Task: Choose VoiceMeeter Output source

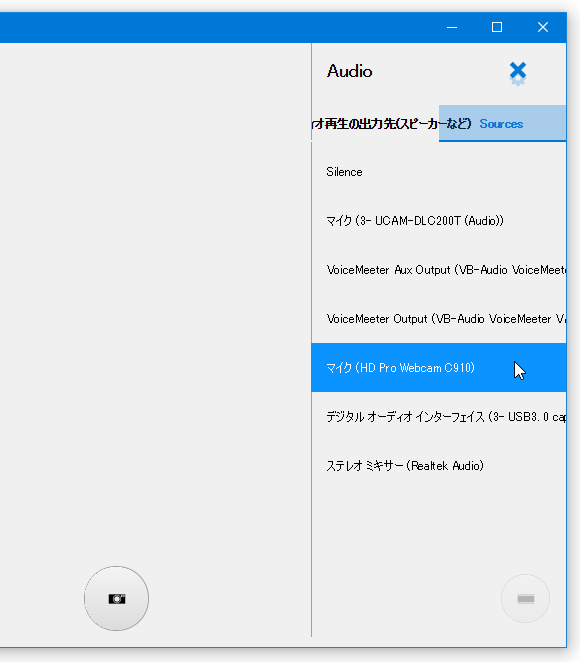Action: point(439,319)
